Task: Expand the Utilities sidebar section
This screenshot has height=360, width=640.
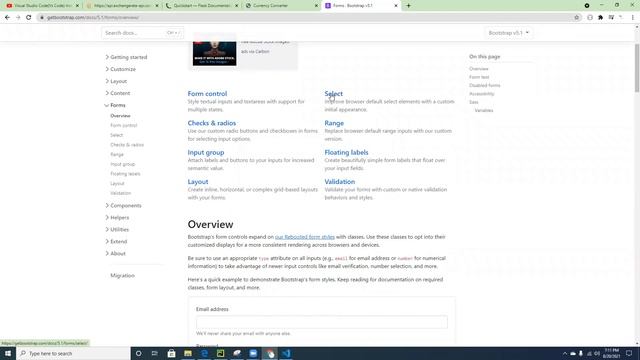Action: [x=118, y=229]
